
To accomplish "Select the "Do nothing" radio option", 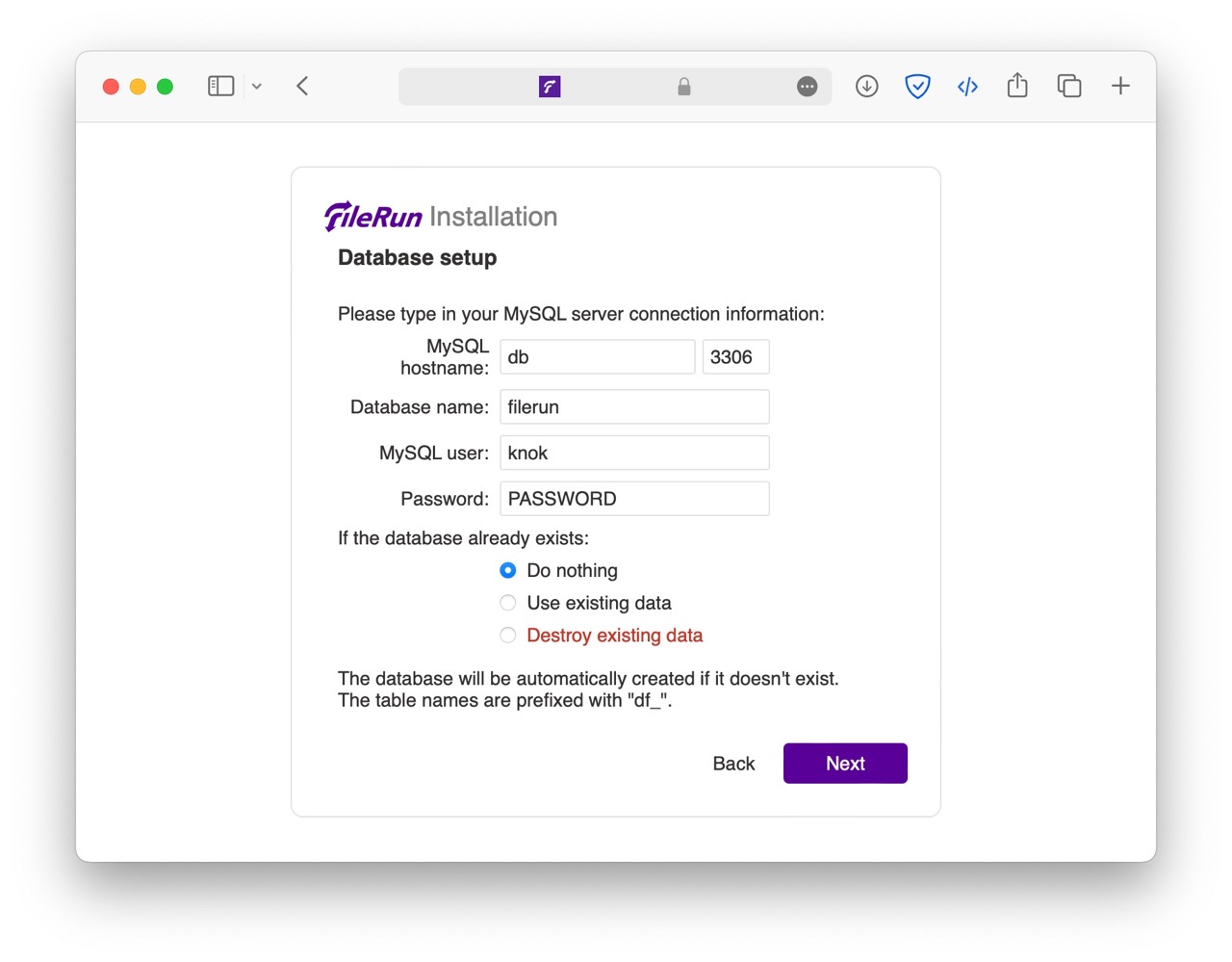I will (x=508, y=571).
